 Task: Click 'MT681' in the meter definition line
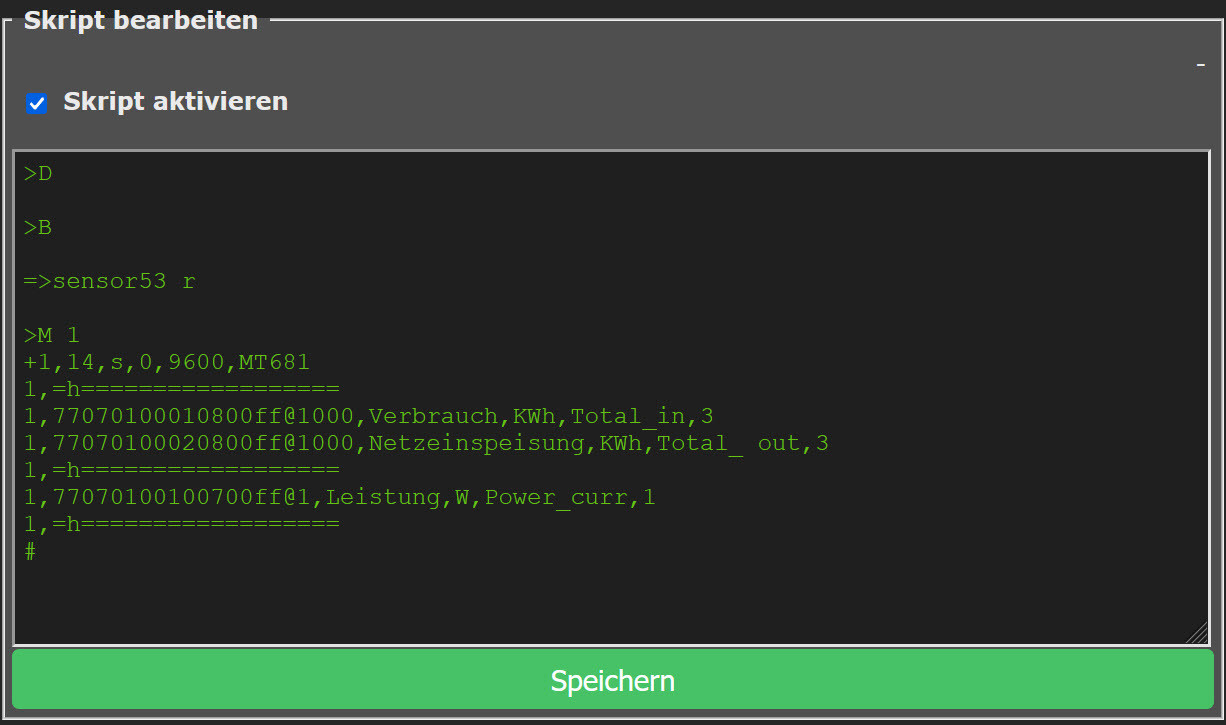(x=274, y=362)
